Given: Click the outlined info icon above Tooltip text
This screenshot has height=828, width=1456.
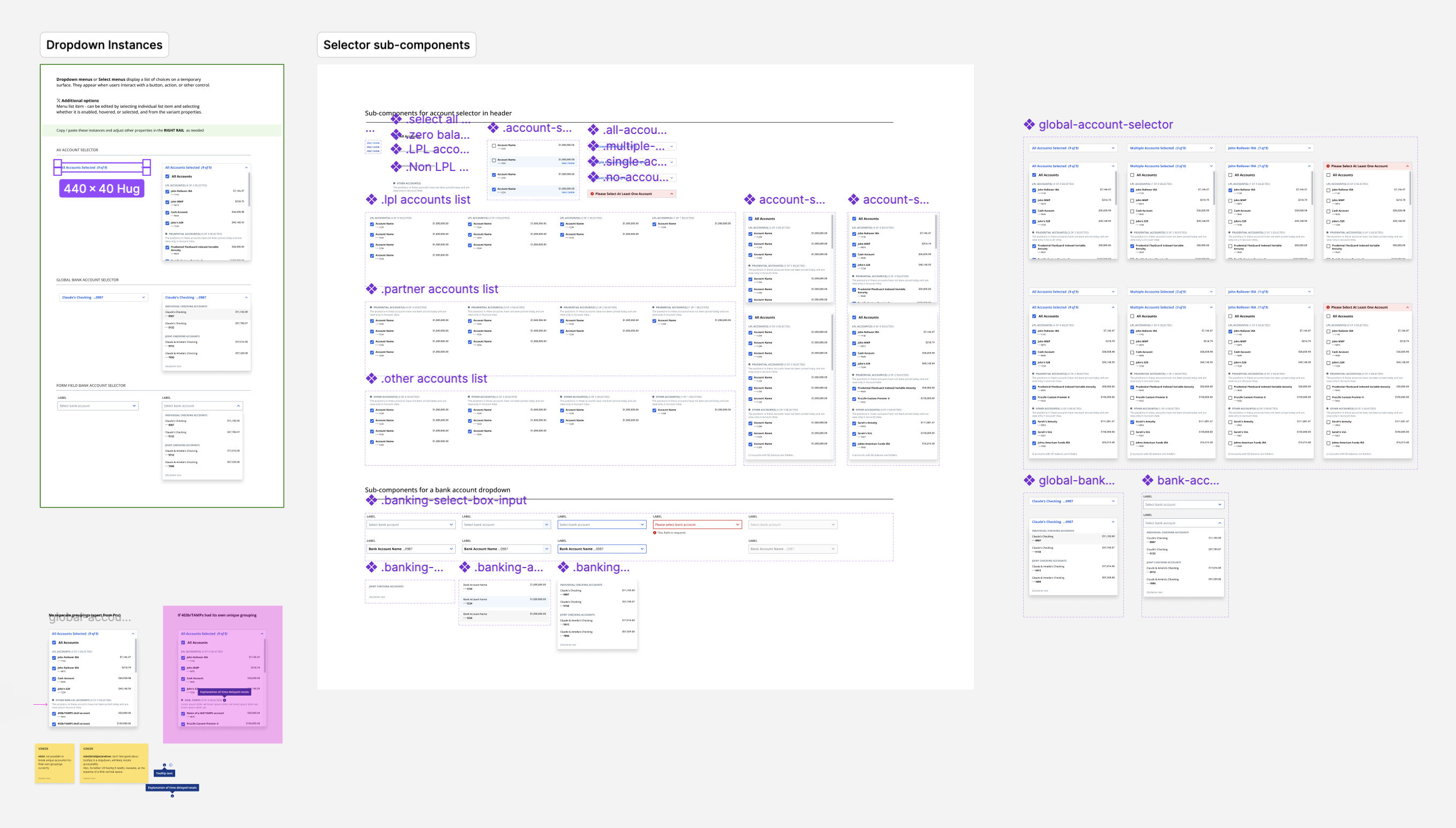Looking at the screenshot, I should pos(170,765).
